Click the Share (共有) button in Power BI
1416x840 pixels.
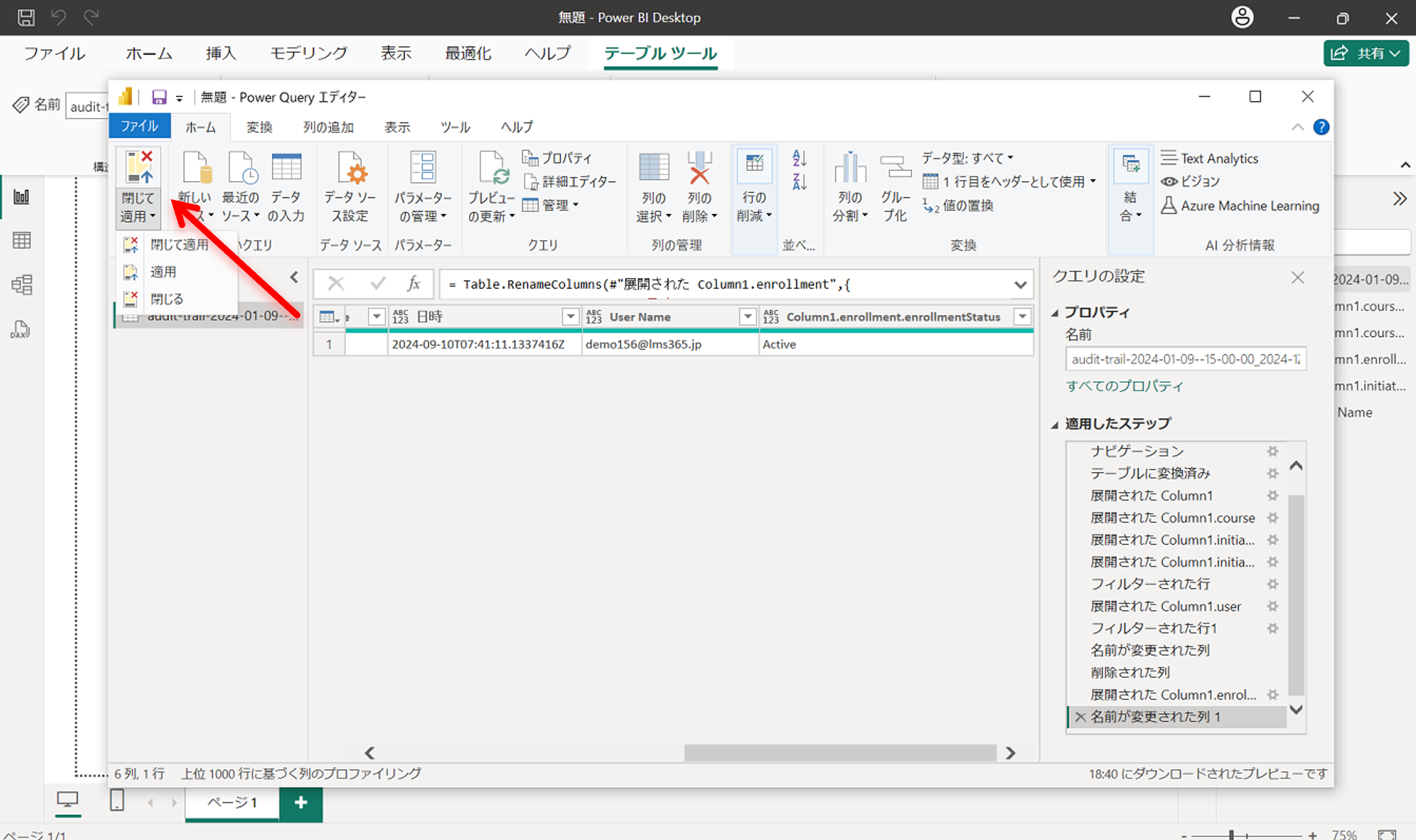tap(1366, 53)
